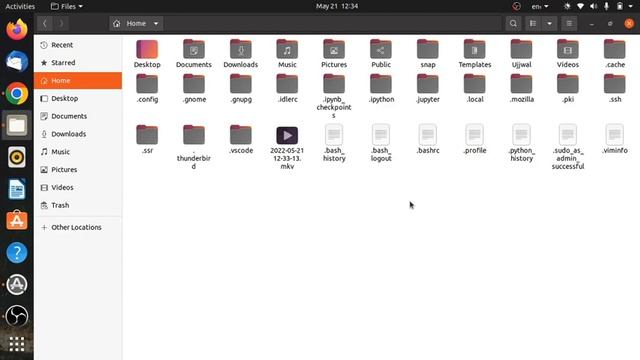Click the forward navigation arrow
This screenshot has height=360, width=640.
click(x=61, y=23)
